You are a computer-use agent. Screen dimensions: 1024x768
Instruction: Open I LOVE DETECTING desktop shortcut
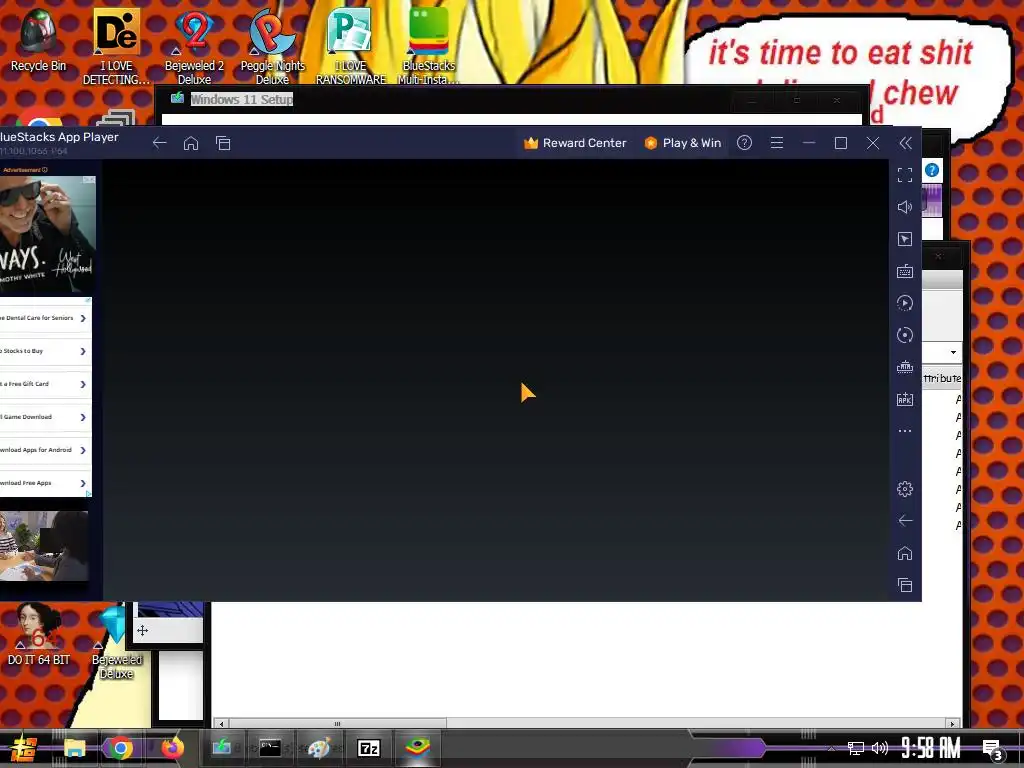click(116, 47)
